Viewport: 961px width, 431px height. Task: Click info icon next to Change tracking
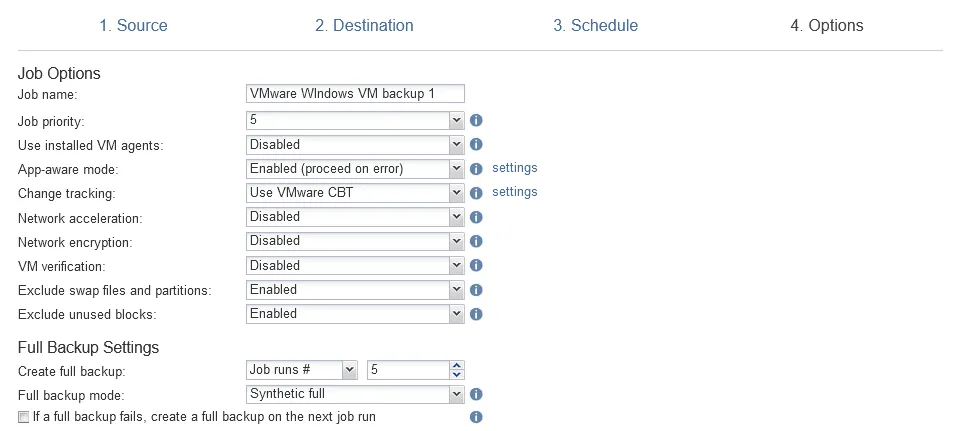pos(477,193)
